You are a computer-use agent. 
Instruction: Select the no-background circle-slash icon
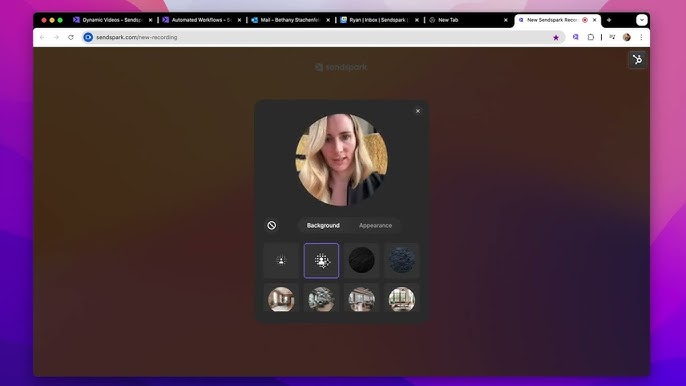tap(272, 225)
